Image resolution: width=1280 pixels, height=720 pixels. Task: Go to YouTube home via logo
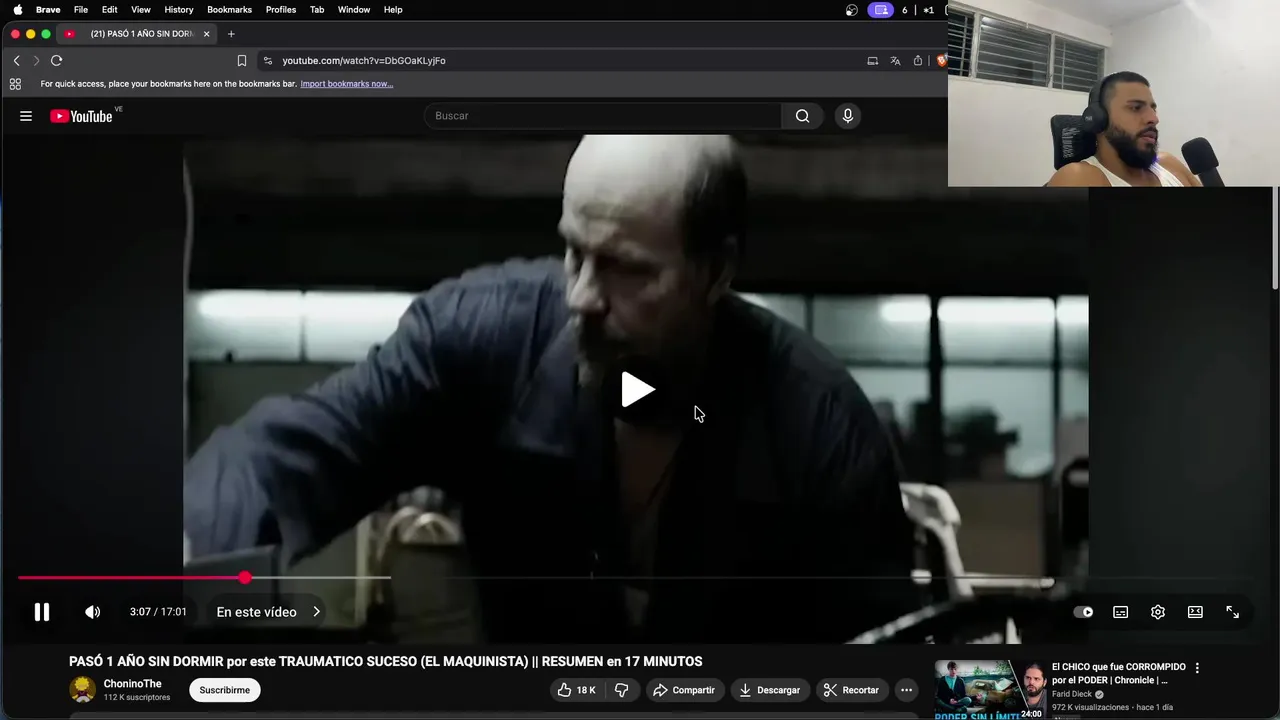tap(81, 116)
